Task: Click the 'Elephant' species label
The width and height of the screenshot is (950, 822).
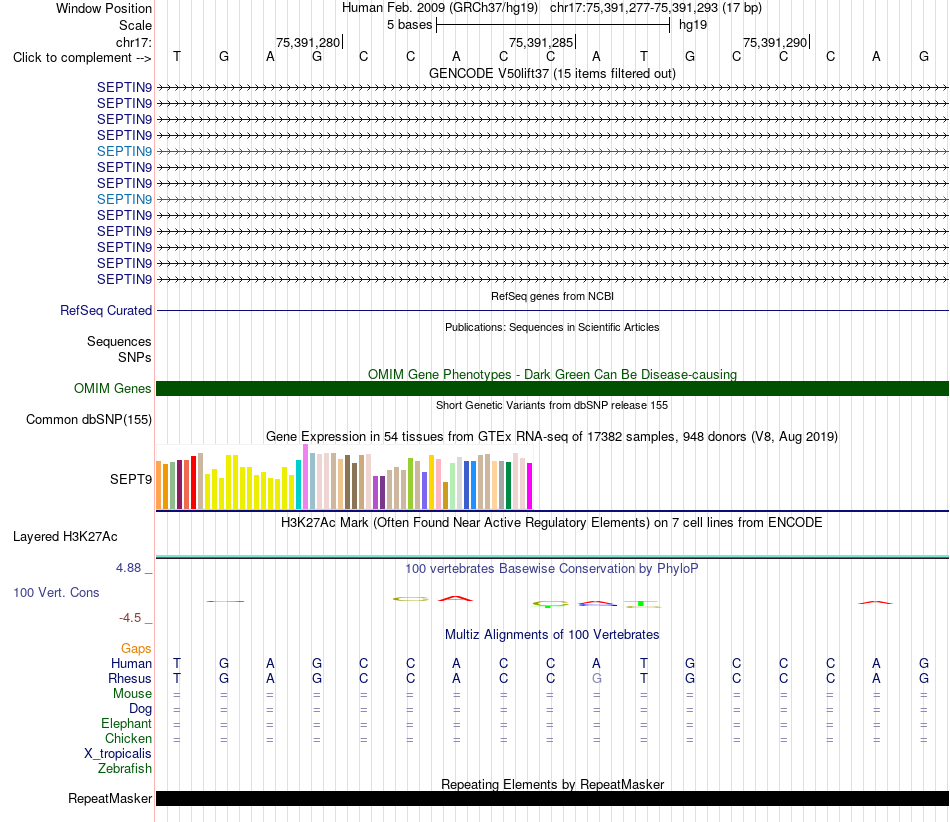Action: pos(126,723)
